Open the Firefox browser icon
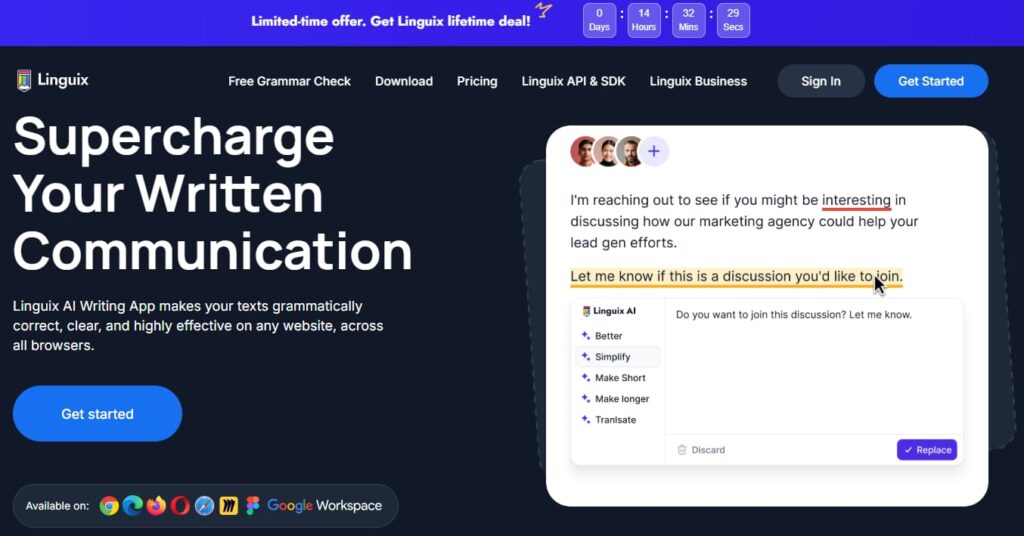Viewport: 1024px width, 536px height. click(x=156, y=506)
